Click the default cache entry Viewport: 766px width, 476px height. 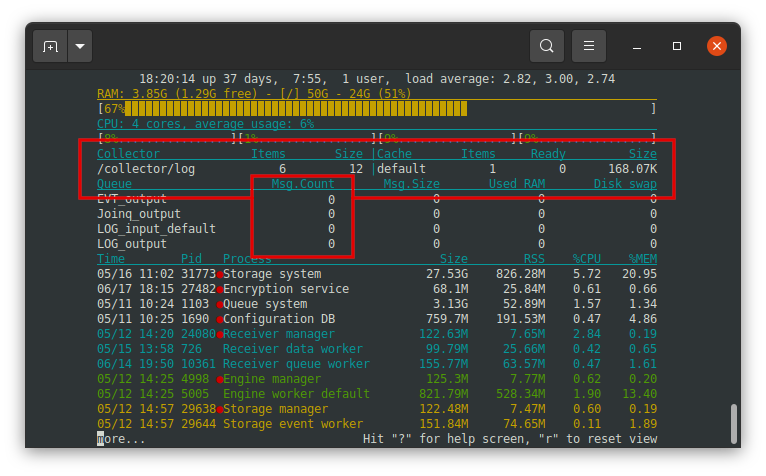[401, 169]
